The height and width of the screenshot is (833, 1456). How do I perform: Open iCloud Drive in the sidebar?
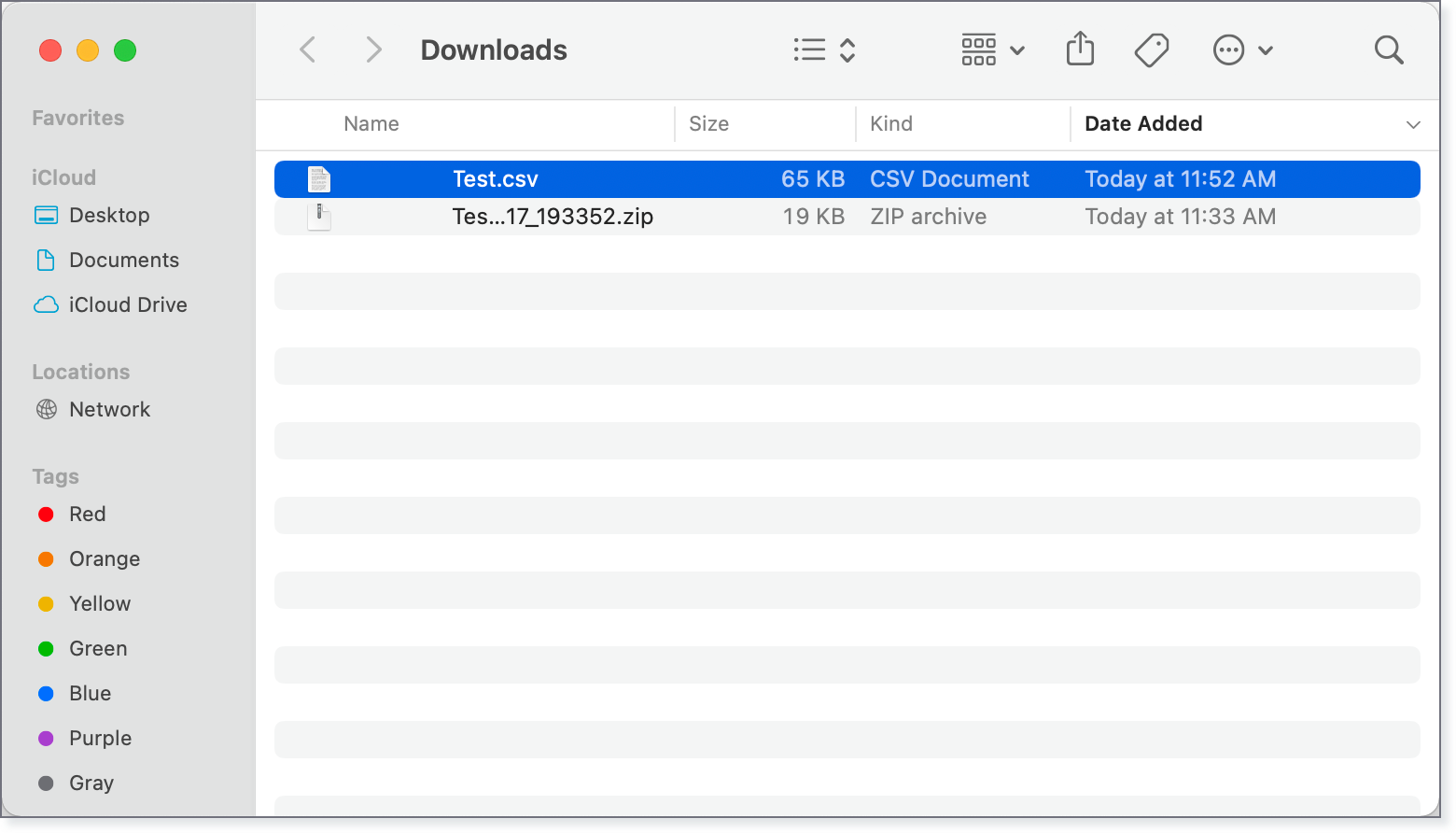(128, 305)
